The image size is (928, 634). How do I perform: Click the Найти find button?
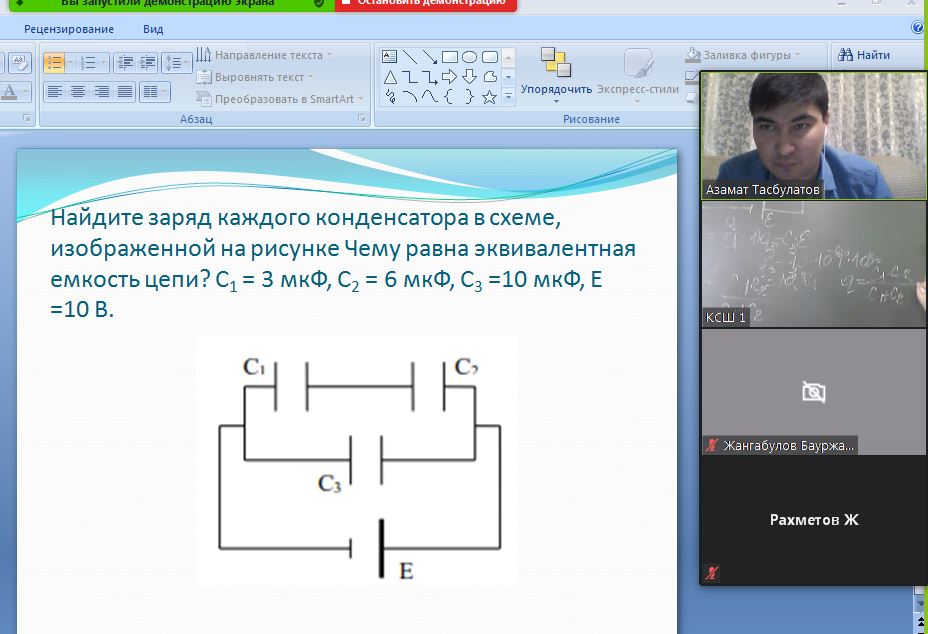pos(864,55)
